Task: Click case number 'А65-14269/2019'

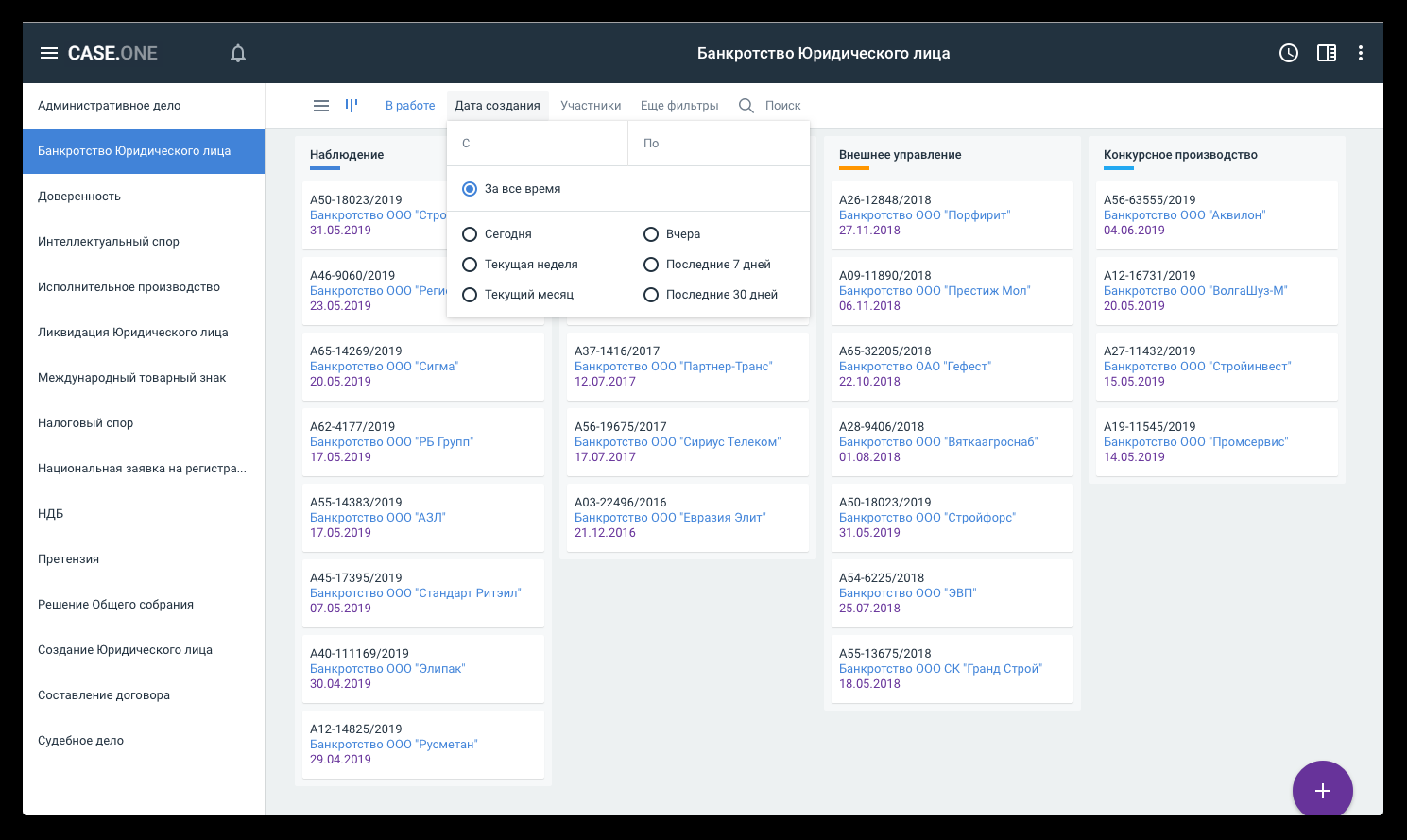Action: tap(356, 351)
